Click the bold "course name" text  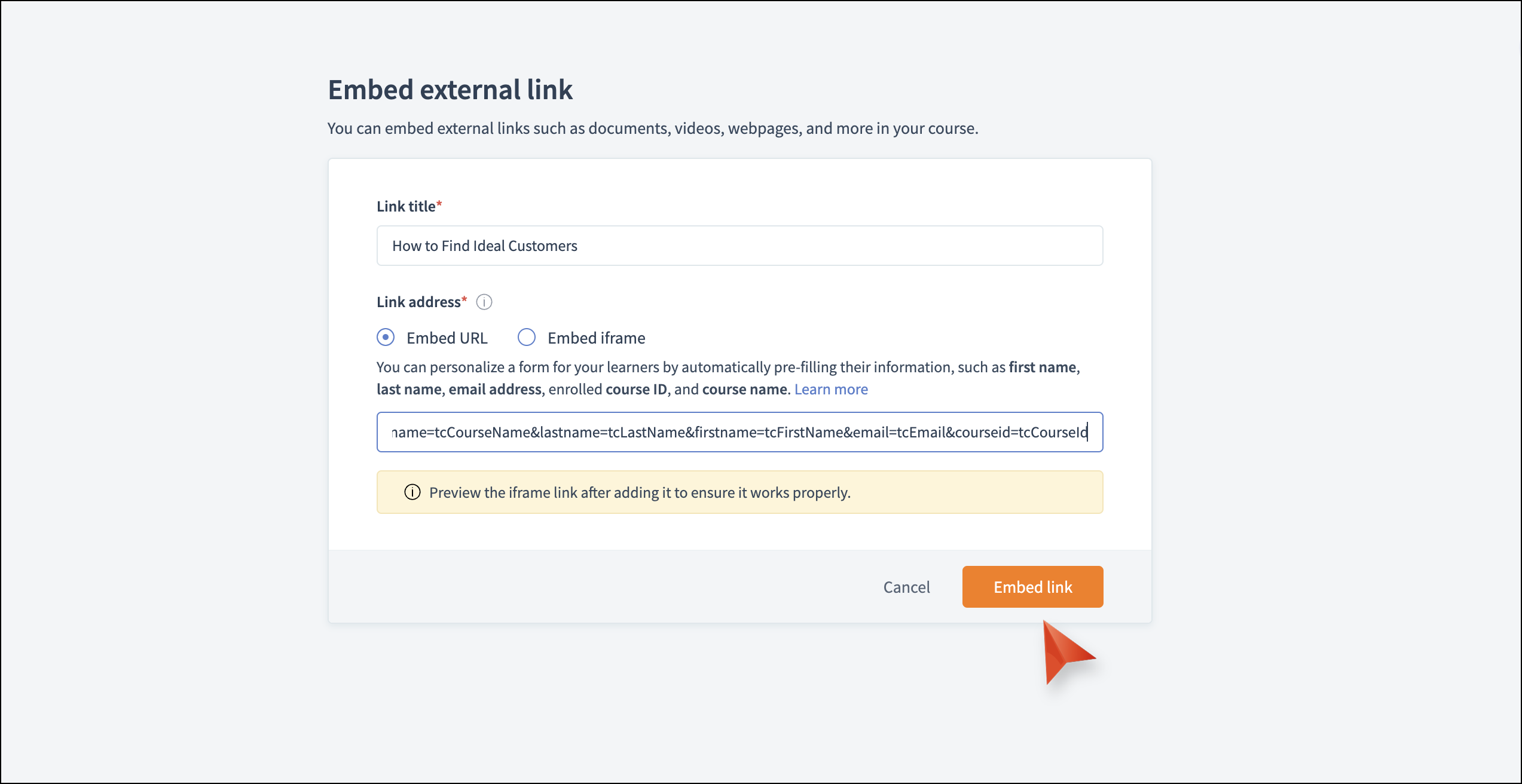pos(744,390)
